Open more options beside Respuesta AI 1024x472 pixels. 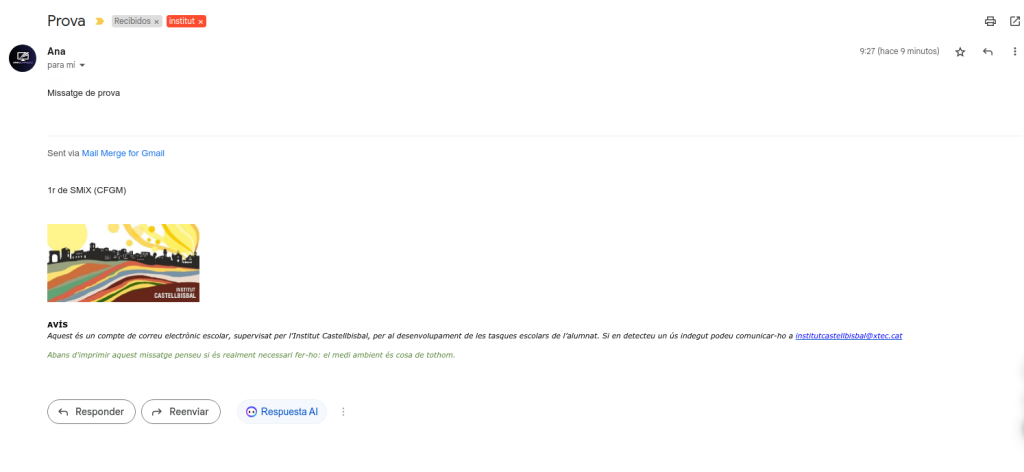(344, 412)
